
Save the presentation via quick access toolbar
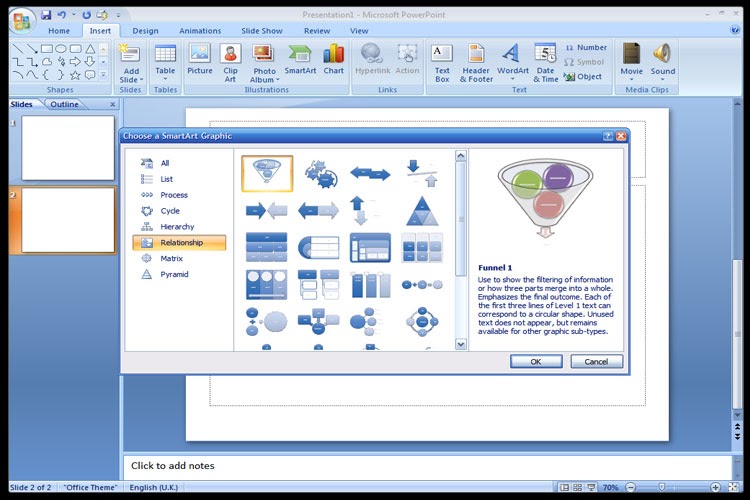[46, 15]
